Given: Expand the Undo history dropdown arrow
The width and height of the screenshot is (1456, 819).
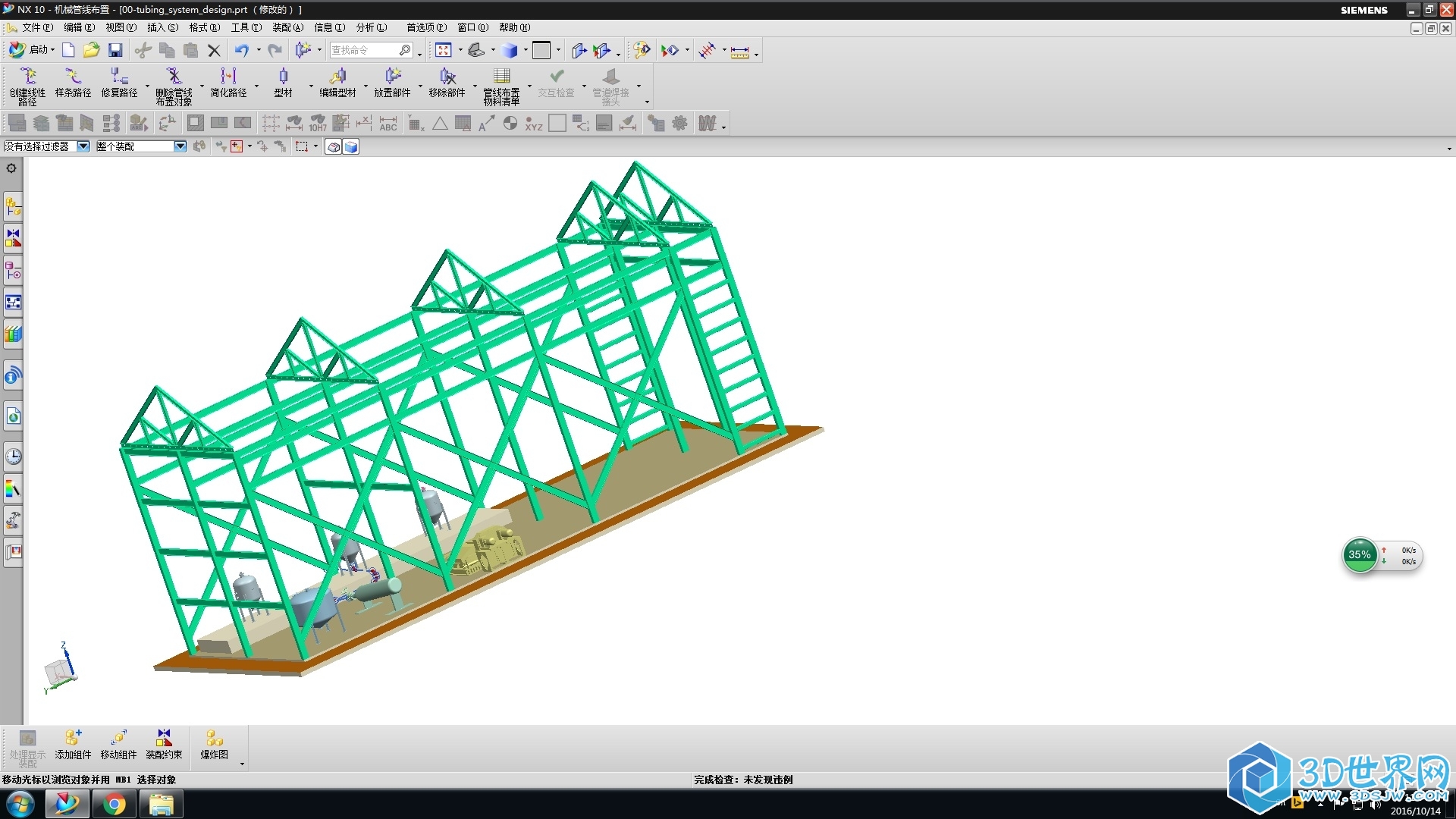Looking at the screenshot, I should [259, 50].
